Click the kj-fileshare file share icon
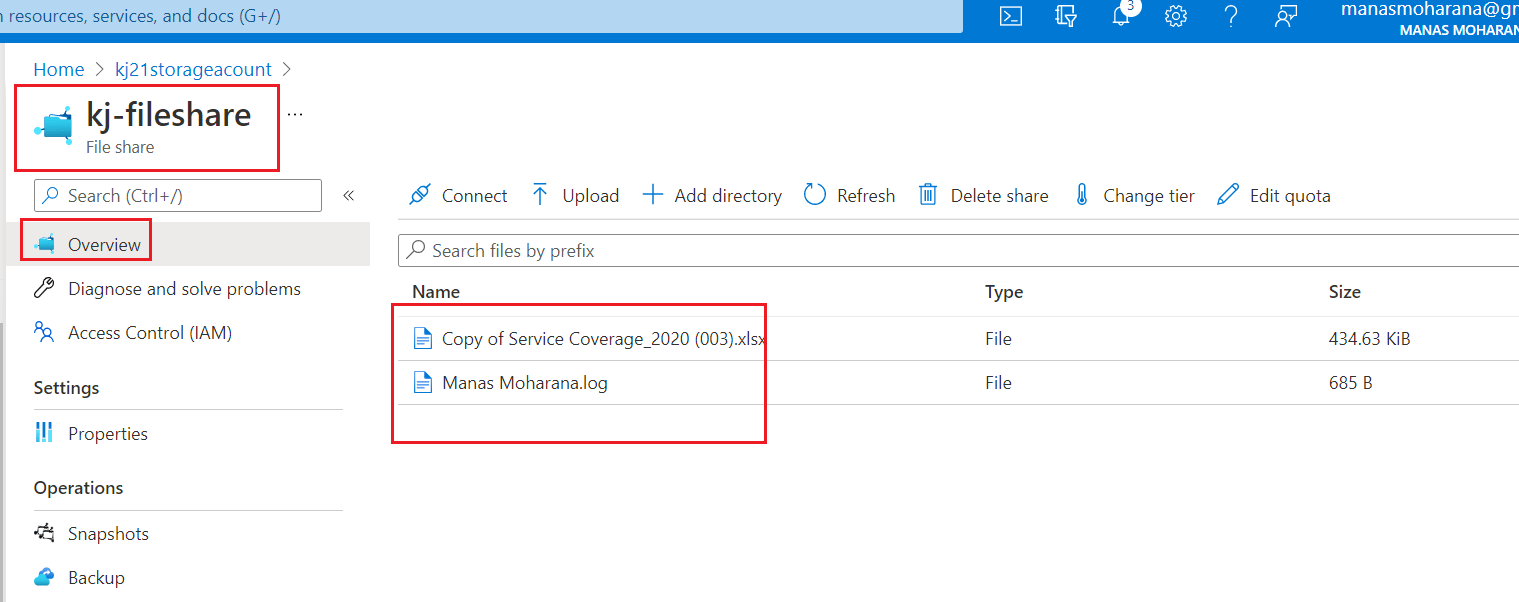The width and height of the screenshot is (1519, 602). click(53, 125)
